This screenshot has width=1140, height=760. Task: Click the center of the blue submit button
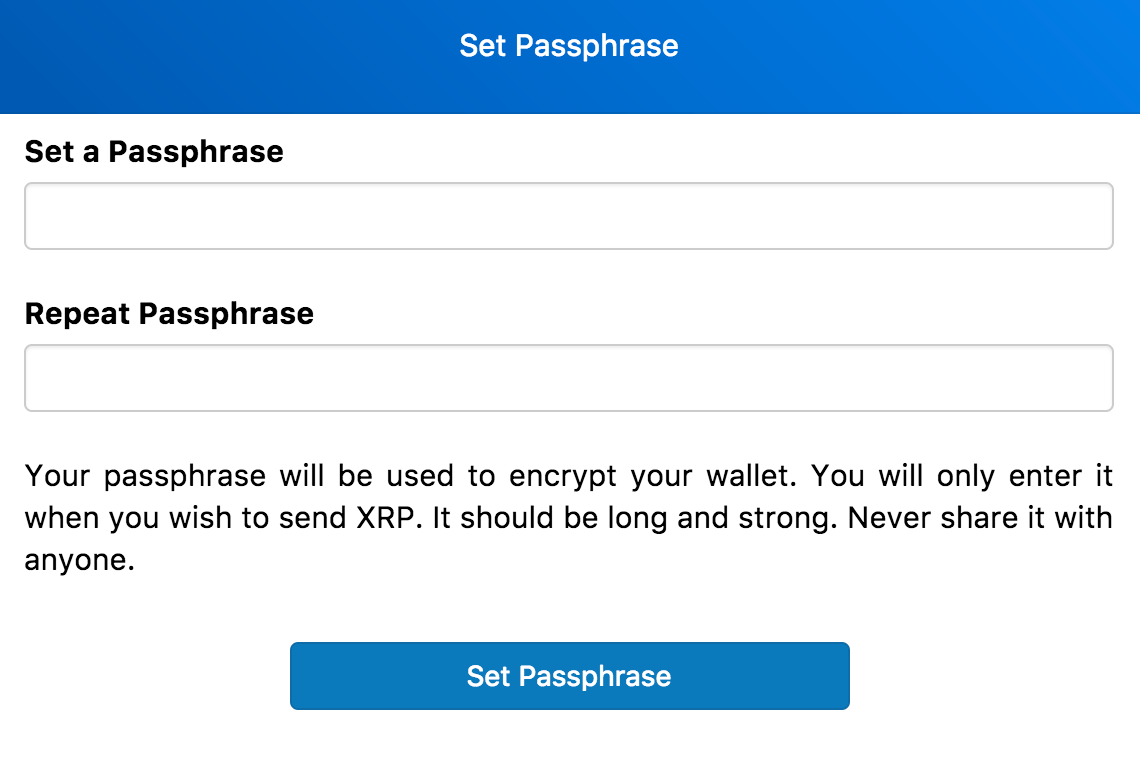tap(569, 676)
